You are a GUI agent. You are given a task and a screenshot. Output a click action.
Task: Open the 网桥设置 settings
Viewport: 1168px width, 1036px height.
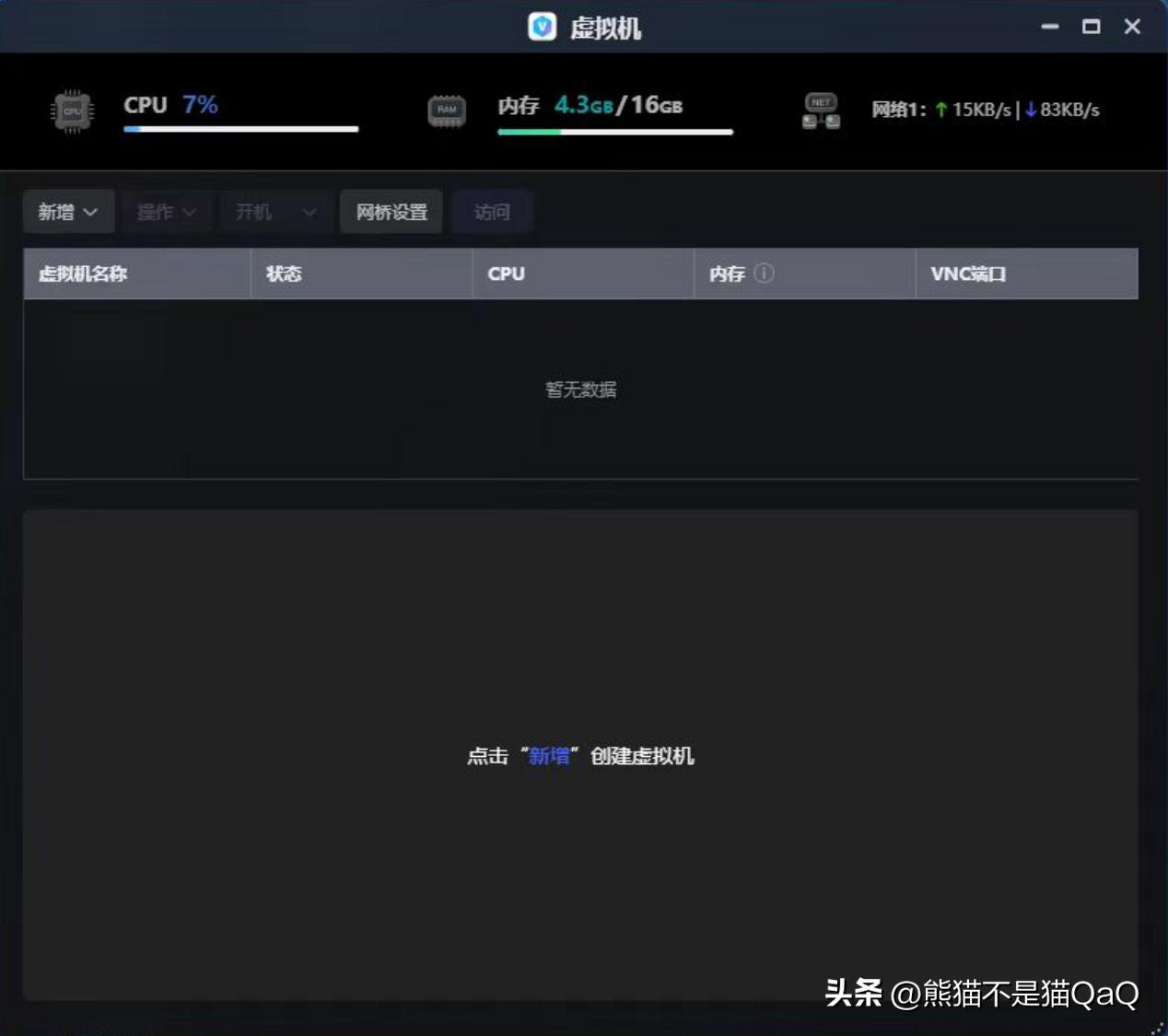click(x=391, y=212)
